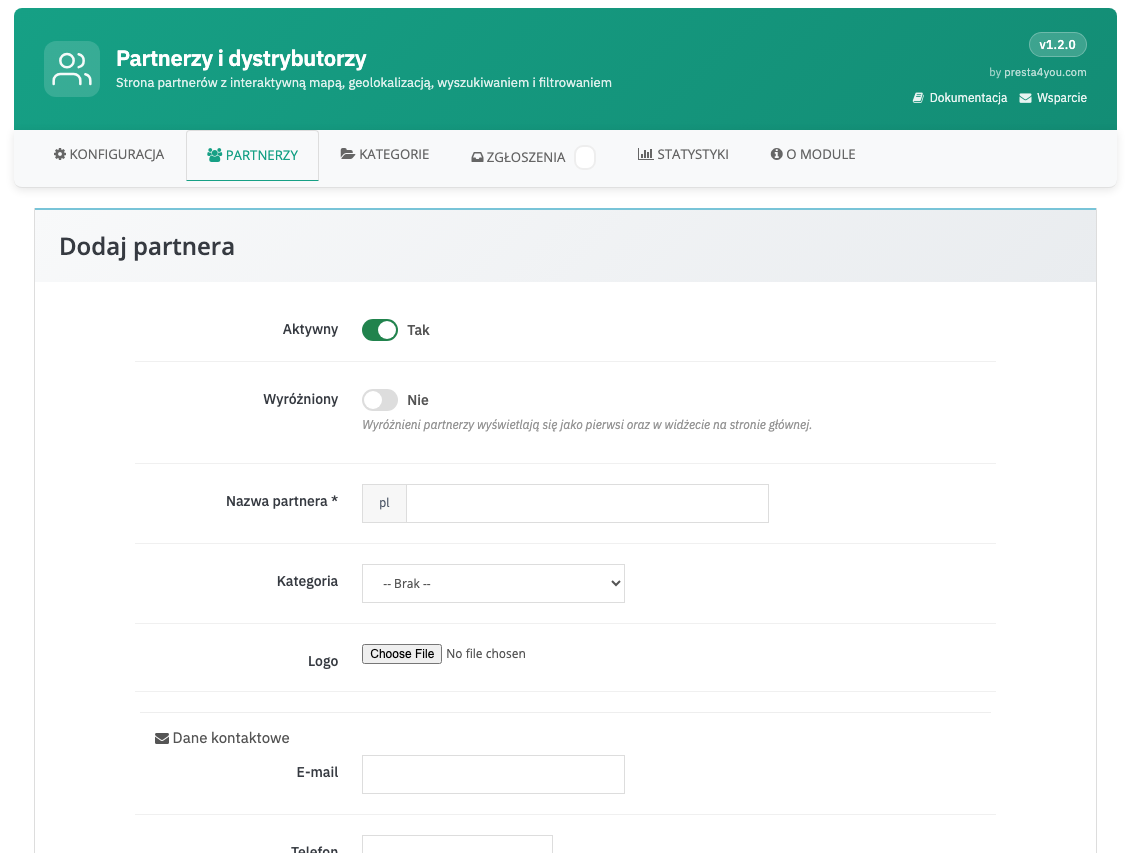This screenshot has width=1128, height=853.
Task: Click the 'Dodaj partnera' heading
Action: point(147,246)
